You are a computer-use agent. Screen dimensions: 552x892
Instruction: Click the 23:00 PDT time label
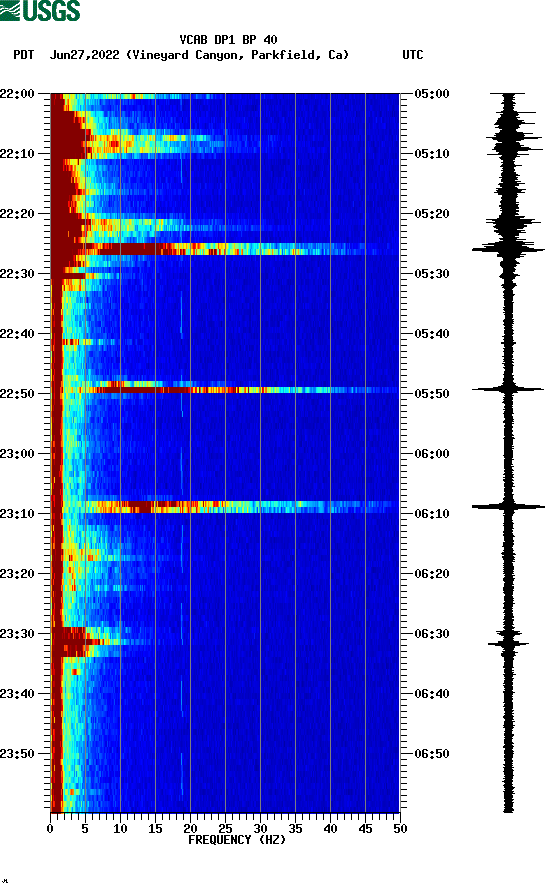17,454
